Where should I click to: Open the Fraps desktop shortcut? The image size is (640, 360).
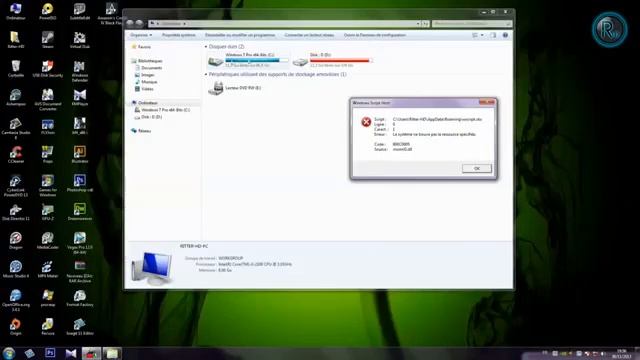pyautogui.click(x=47, y=154)
